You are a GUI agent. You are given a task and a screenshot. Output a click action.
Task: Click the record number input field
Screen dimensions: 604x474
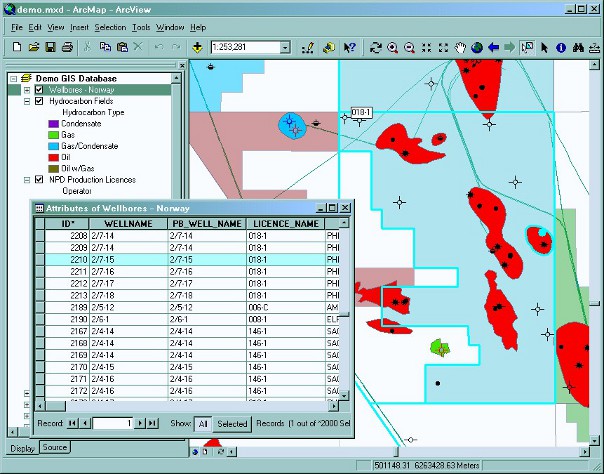(112, 424)
